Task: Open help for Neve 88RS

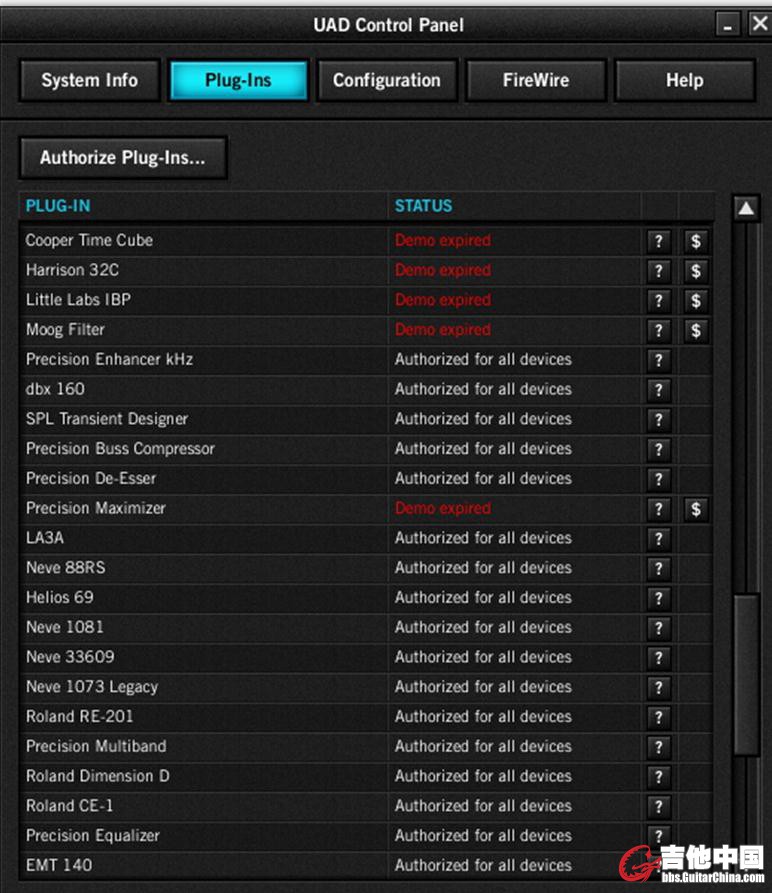Action: click(x=659, y=568)
